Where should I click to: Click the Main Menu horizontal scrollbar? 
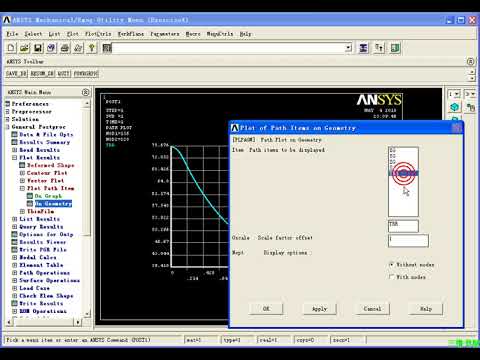tap(44, 322)
